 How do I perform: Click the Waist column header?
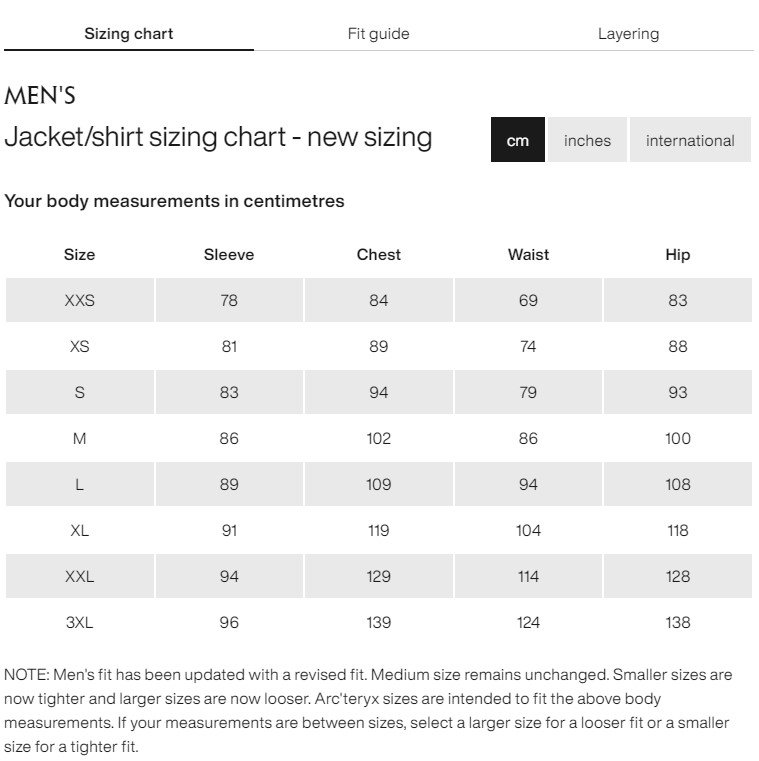(528, 255)
